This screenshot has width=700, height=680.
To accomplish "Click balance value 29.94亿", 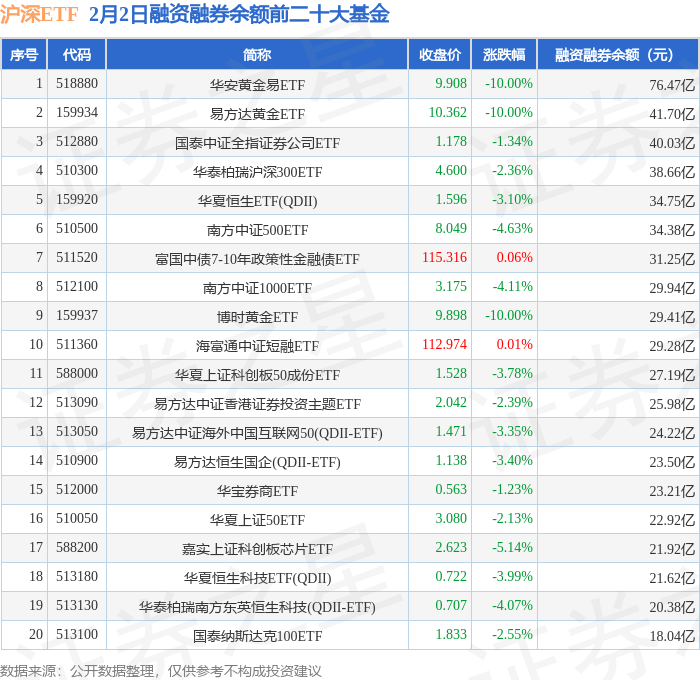I will (x=672, y=288).
